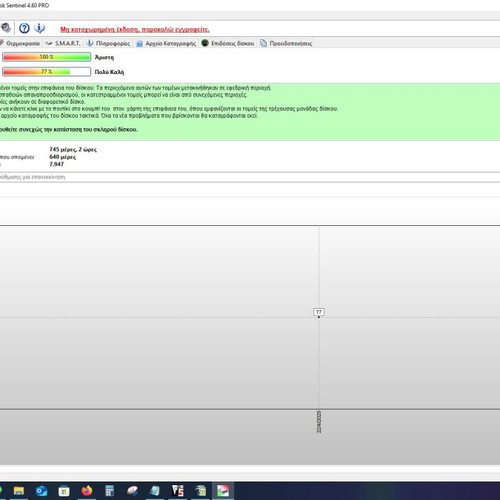
Task: Click the grey disk icon in the top toolbar
Action: [5, 28]
